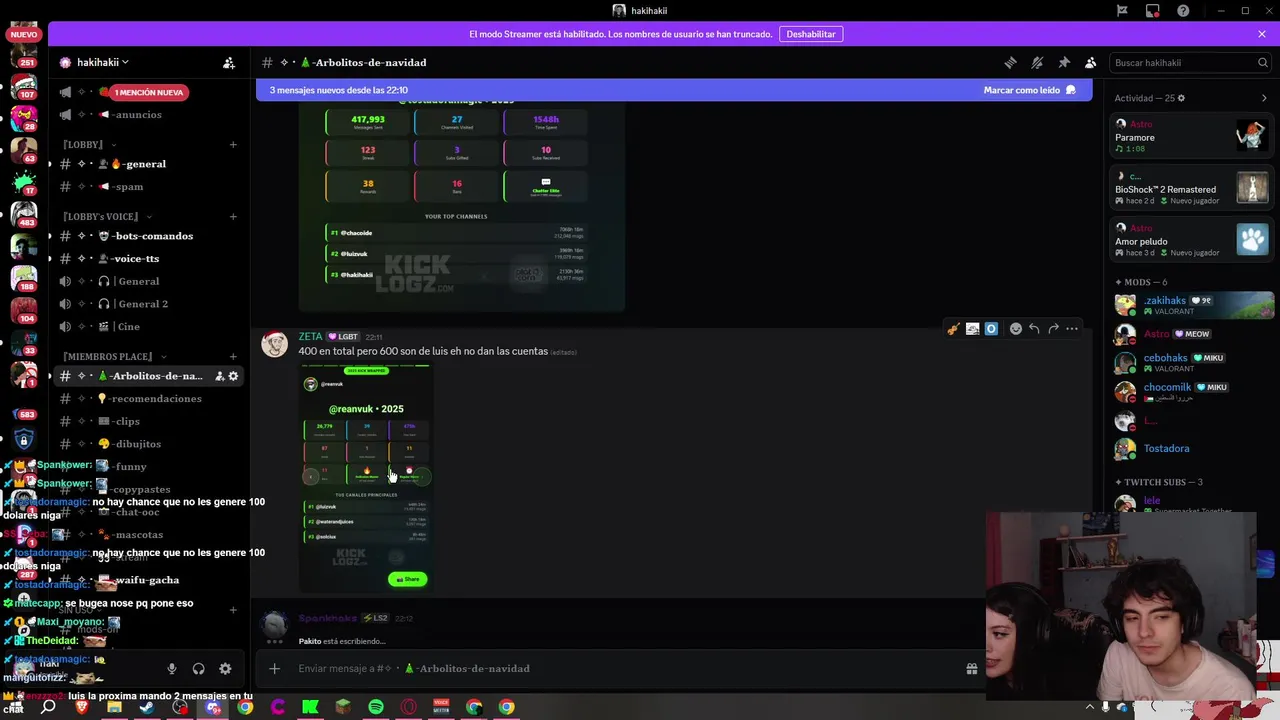Add channel plus next to [LOBBY's VOICE]
Image resolution: width=1280 pixels, height=720 pixels.
[233, 216]
